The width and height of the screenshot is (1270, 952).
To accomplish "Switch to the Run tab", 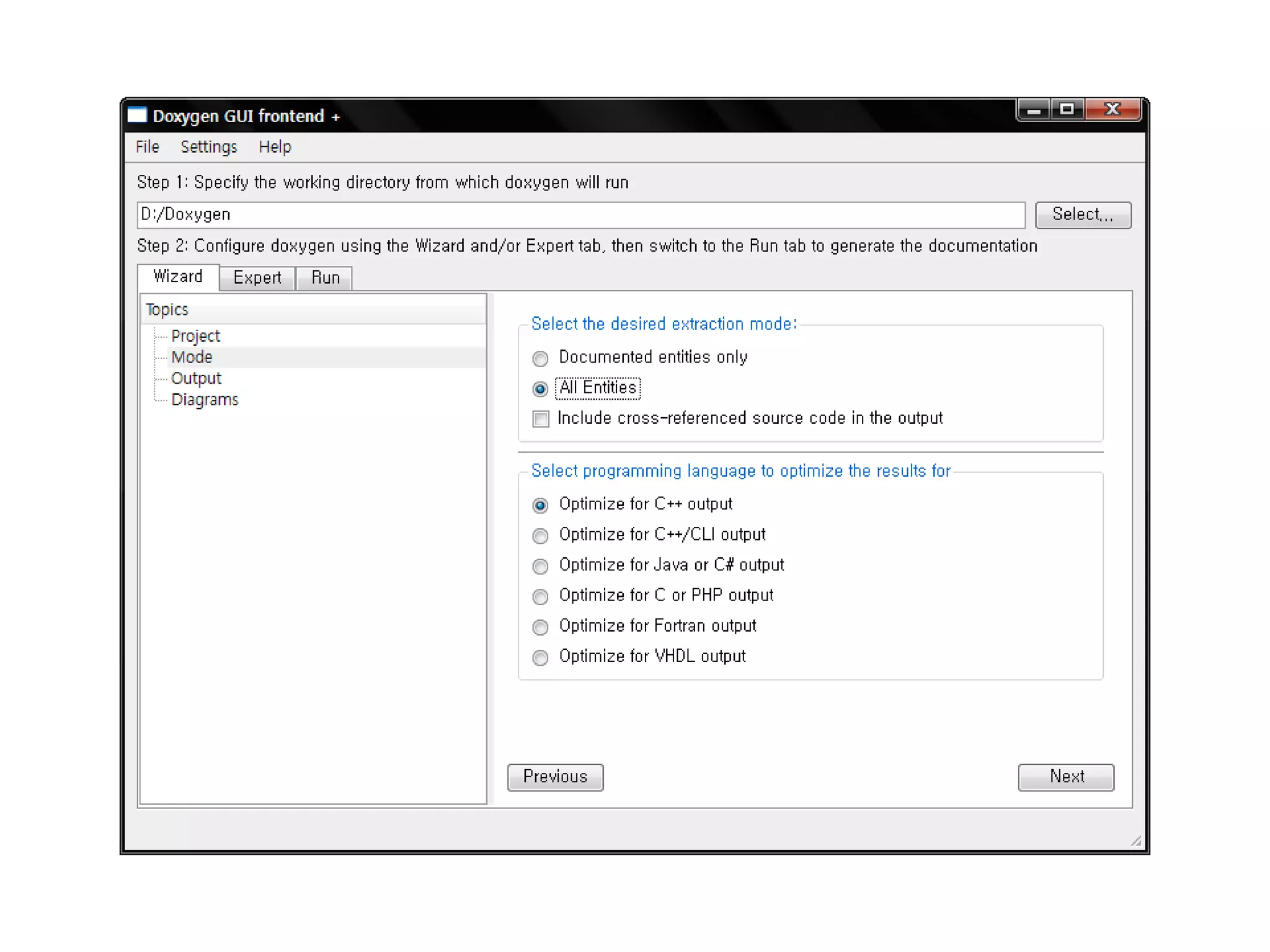I will click(325, 278).
